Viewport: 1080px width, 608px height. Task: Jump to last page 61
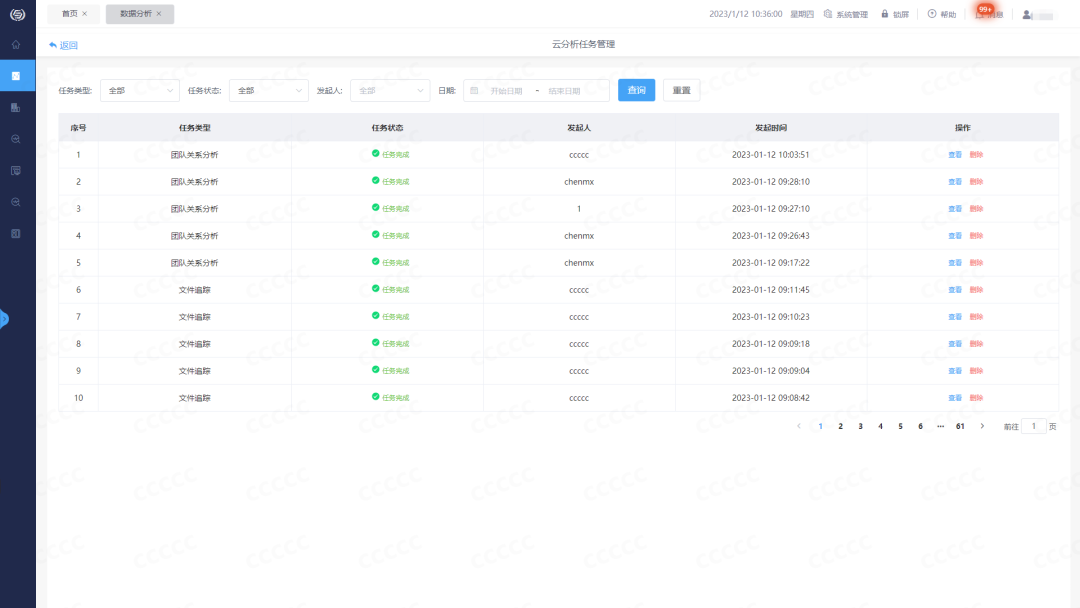point(960,426)
